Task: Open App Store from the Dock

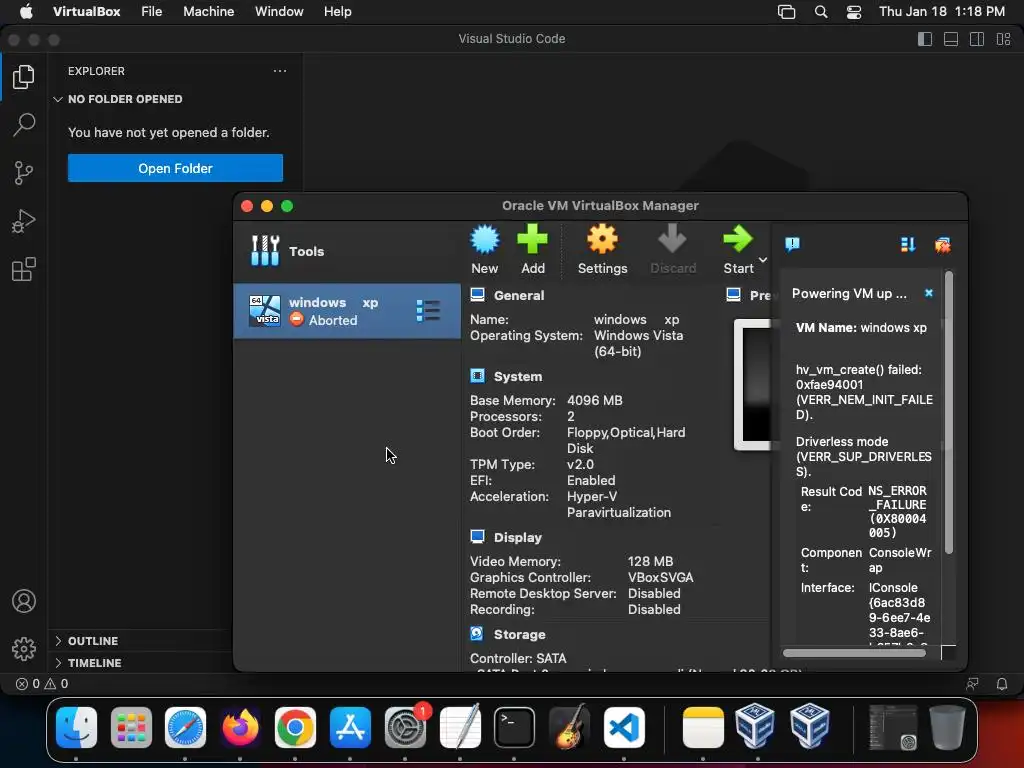Action: pyautogui.click(x=350, y=727)
